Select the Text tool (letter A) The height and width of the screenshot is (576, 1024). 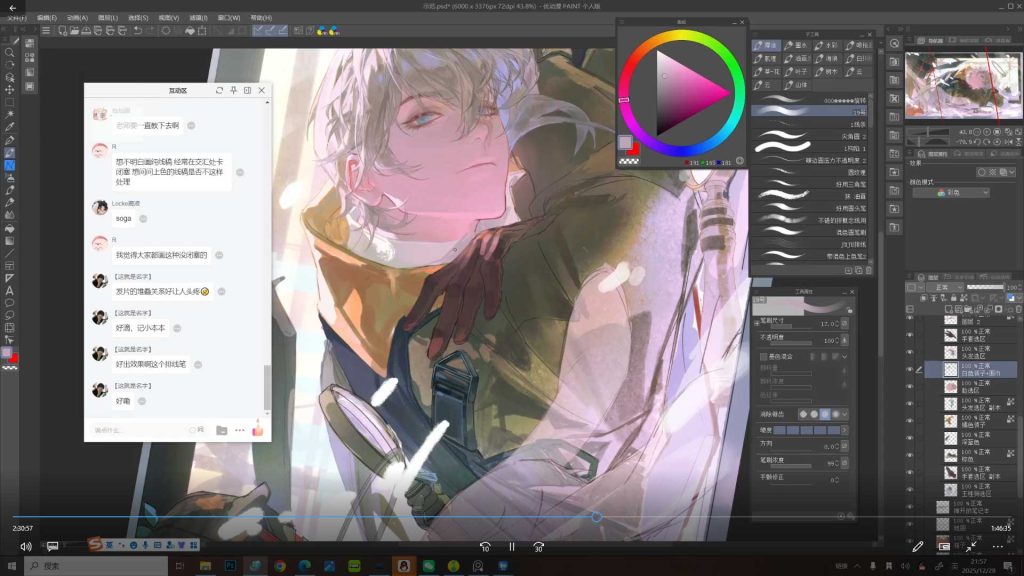coord(10,291)
